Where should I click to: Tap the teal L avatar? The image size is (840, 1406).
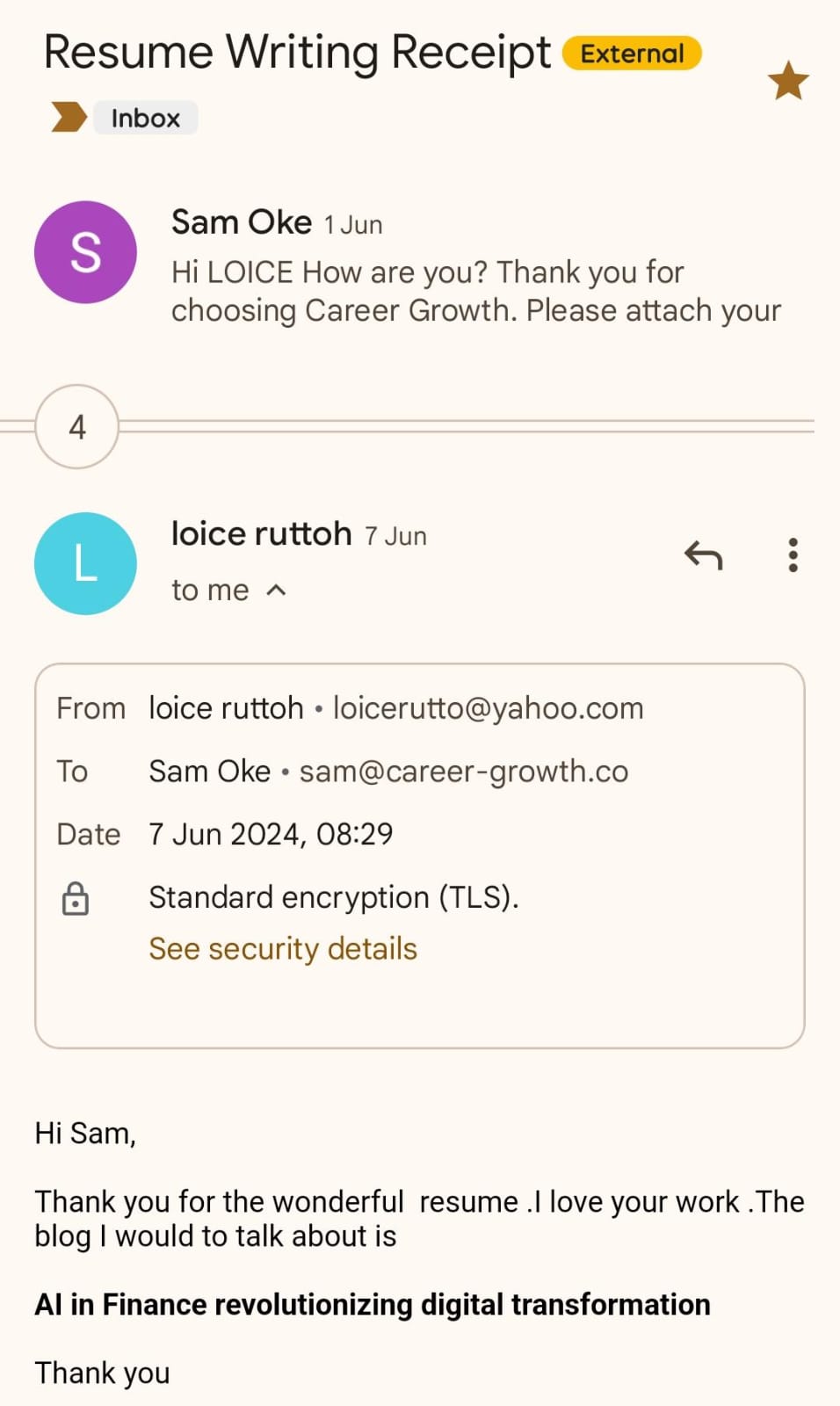85,563
